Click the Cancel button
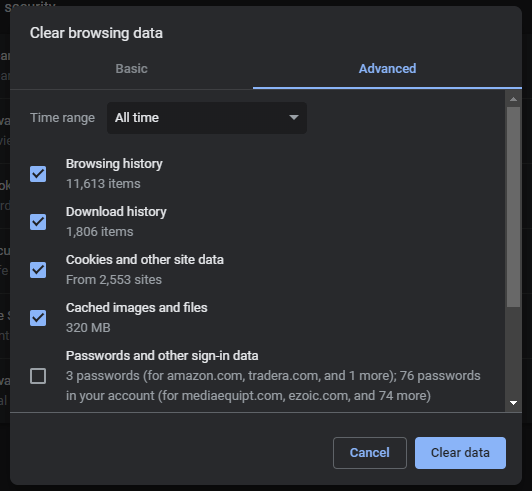The image size is (532, 491). click(370, 453)
